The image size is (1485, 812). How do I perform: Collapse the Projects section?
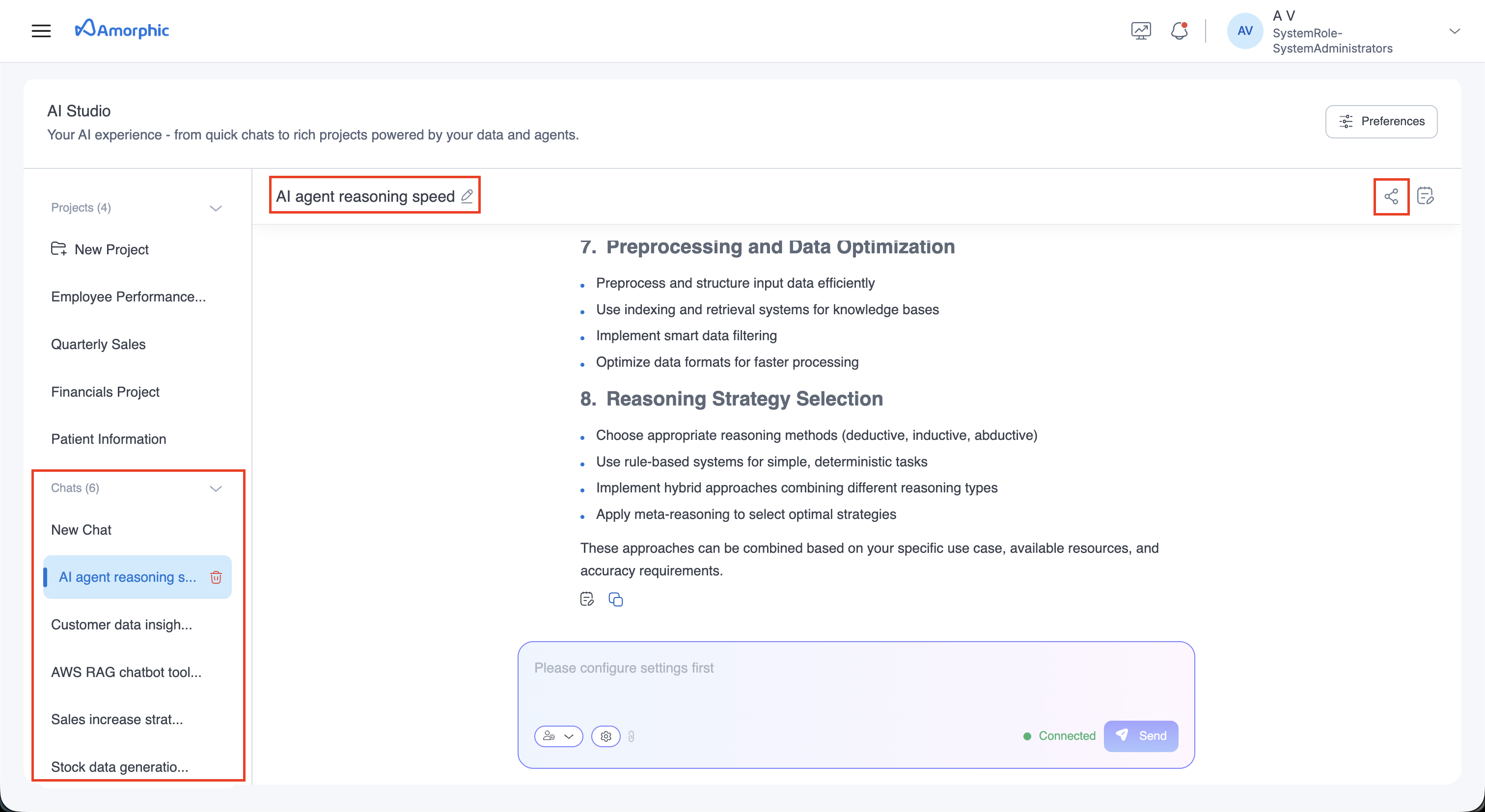click(x=216, y=208)
